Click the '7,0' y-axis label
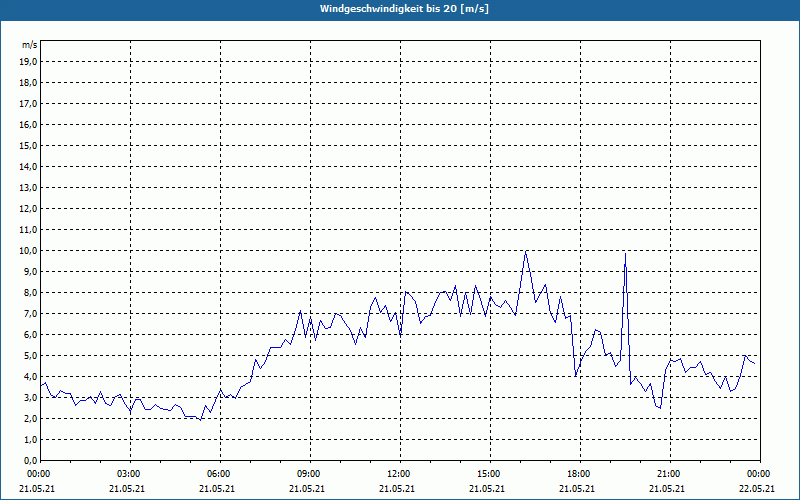This screenshot has width=800, height=500. (x=31, y=314)
